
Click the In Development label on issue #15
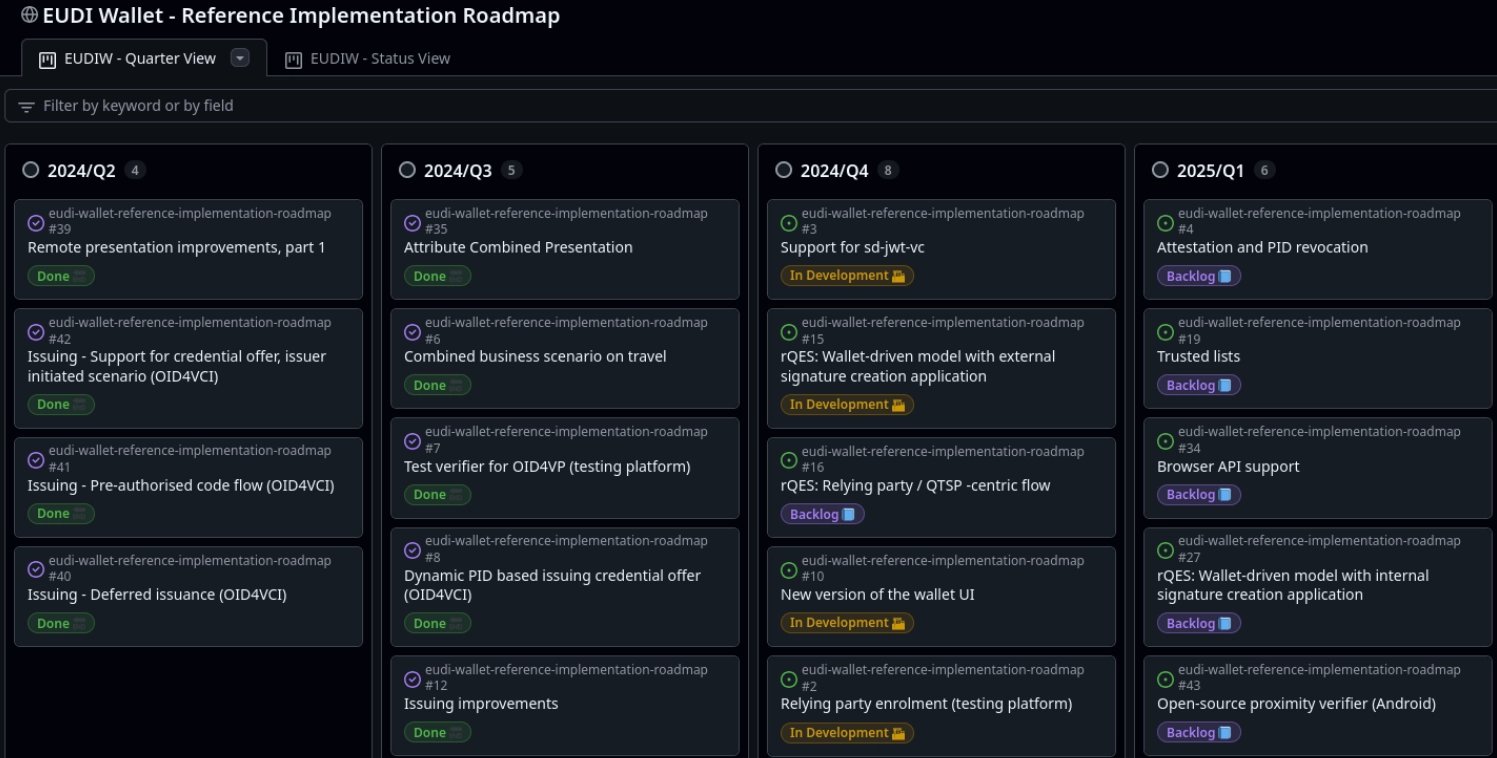pos(846,405)
